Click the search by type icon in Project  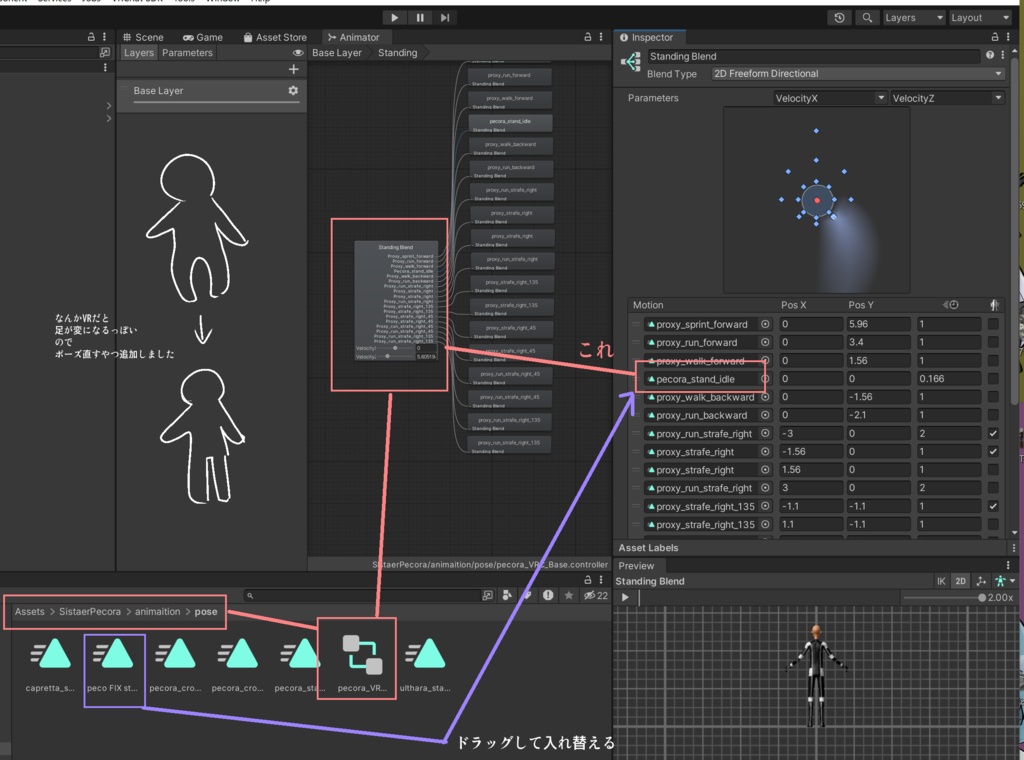pyautogui.click(x=507, y=595)
